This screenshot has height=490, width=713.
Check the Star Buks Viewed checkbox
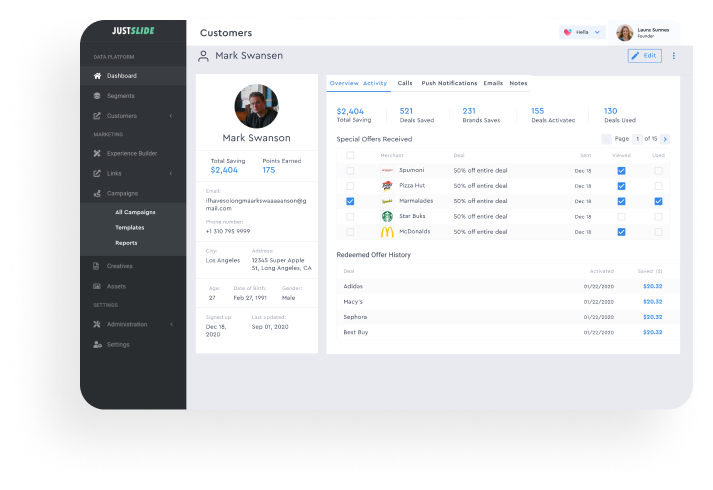621,216
